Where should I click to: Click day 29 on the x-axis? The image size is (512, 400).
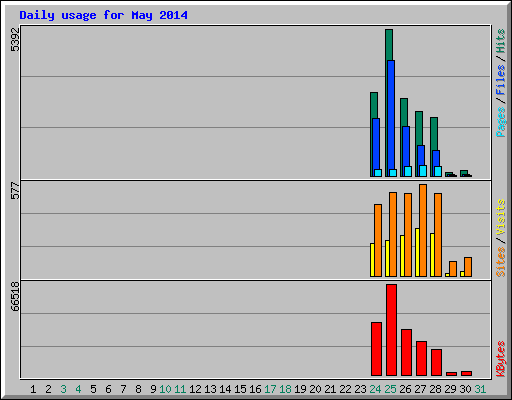coord(450,389)
